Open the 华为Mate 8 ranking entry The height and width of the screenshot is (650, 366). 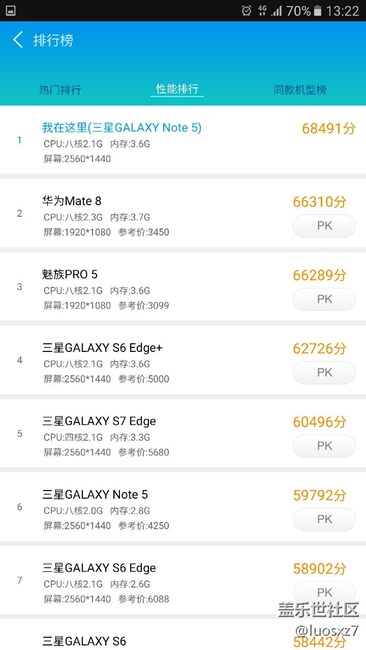[x=183, y=213]
